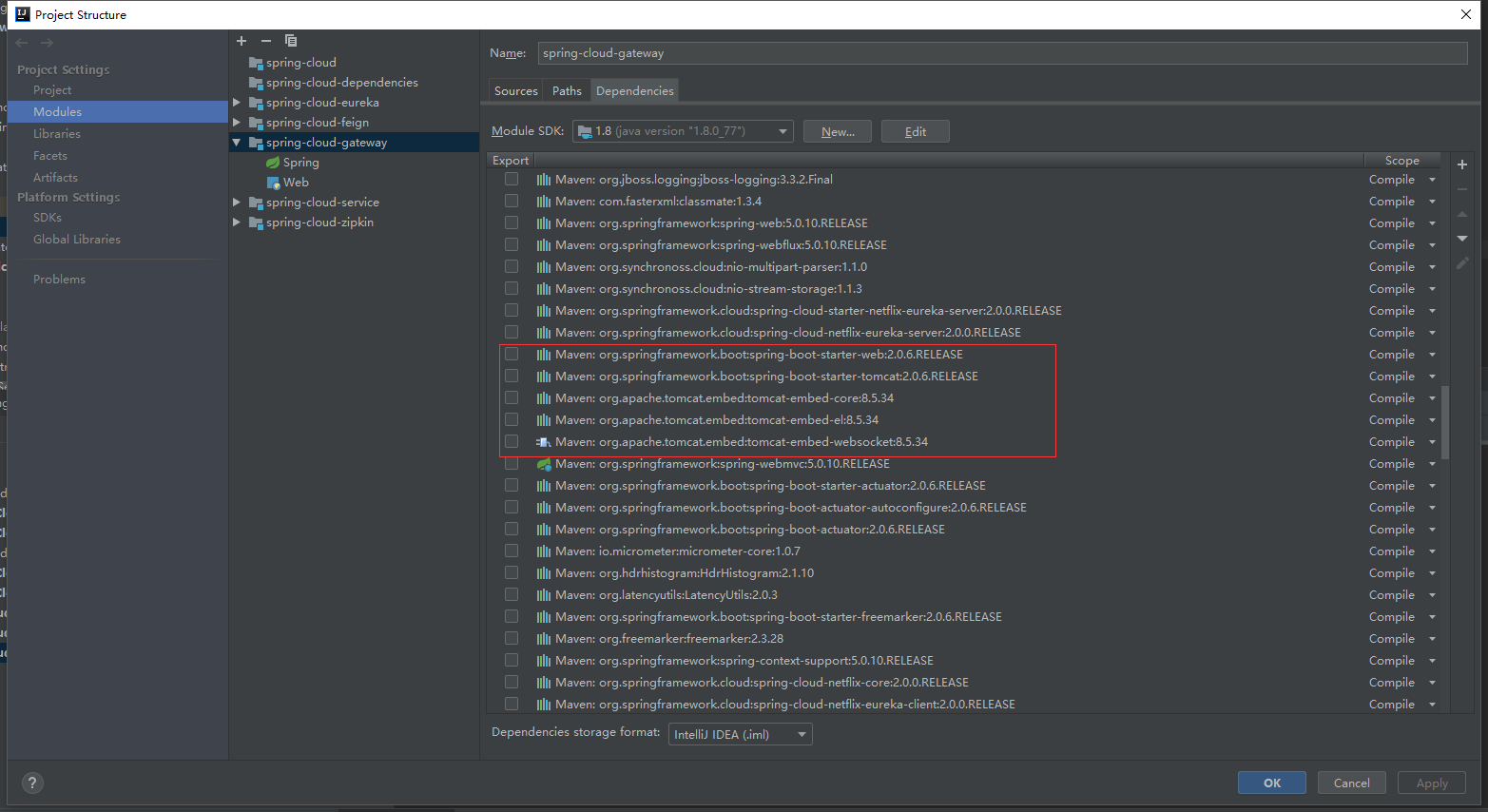
Task: Open Facets settings section
Action: pyautogui.click(x=50, y=156)
